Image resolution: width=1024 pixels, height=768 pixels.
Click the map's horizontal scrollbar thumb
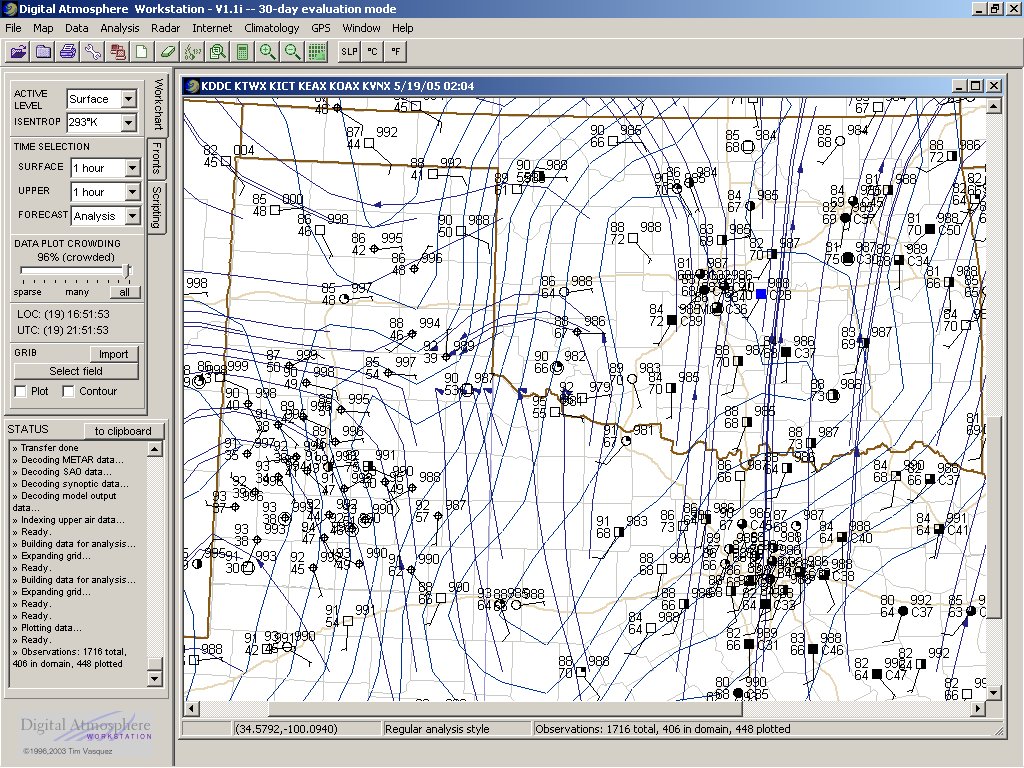pyautogui.click(x=505, y=708)
